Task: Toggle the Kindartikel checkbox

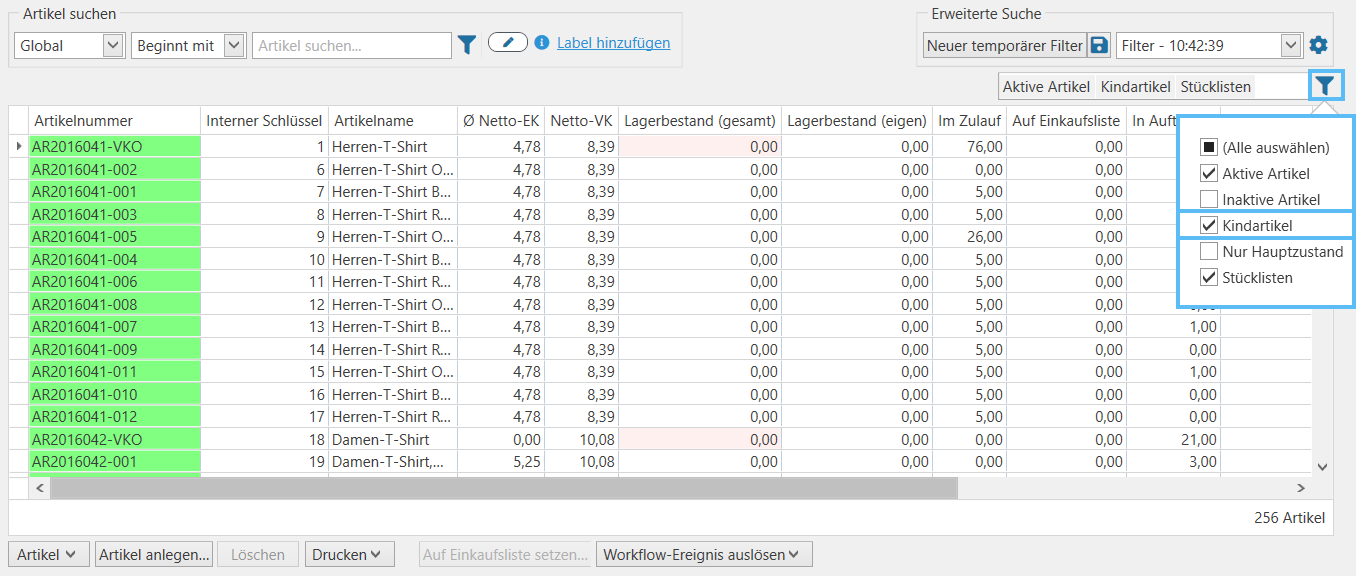Action: pos(1208,226)
